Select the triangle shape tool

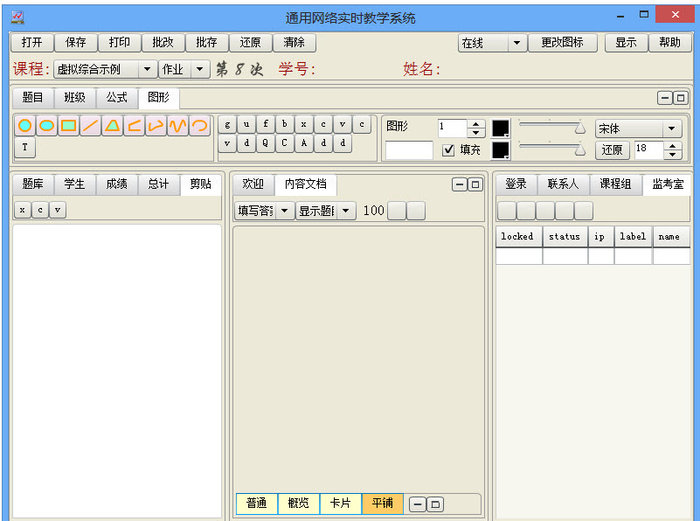[112, 126]
